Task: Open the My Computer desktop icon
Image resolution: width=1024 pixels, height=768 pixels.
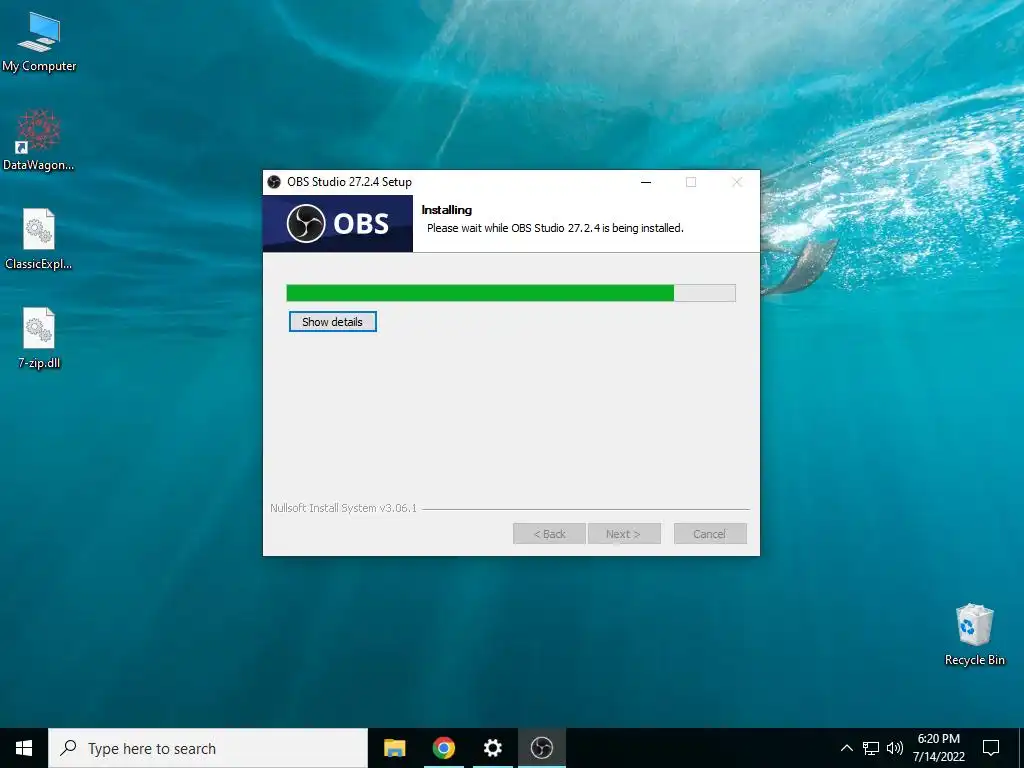Action: [x=39, y=42]
